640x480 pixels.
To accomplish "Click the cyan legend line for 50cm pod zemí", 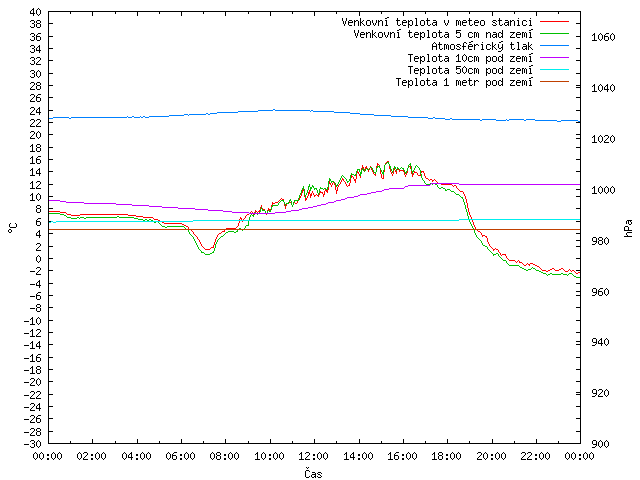I will pos(554,70).
